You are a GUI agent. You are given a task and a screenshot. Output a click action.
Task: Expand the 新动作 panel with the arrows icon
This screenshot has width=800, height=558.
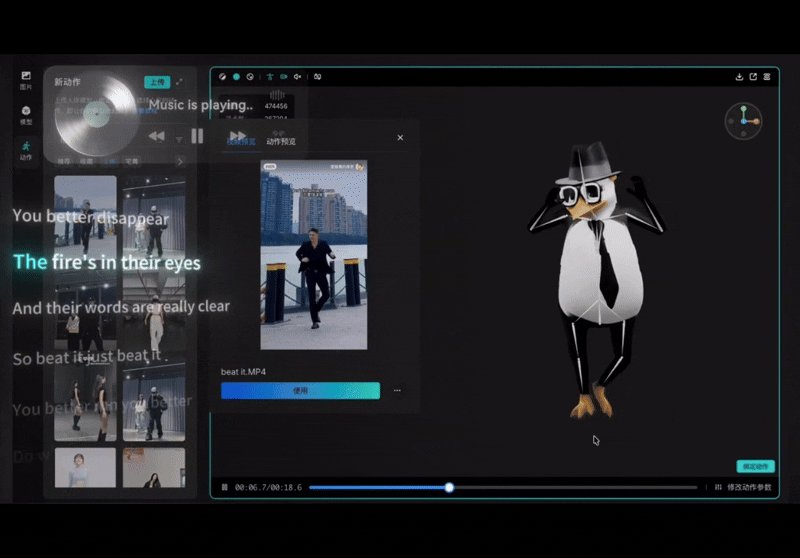(x=179, y=82)
